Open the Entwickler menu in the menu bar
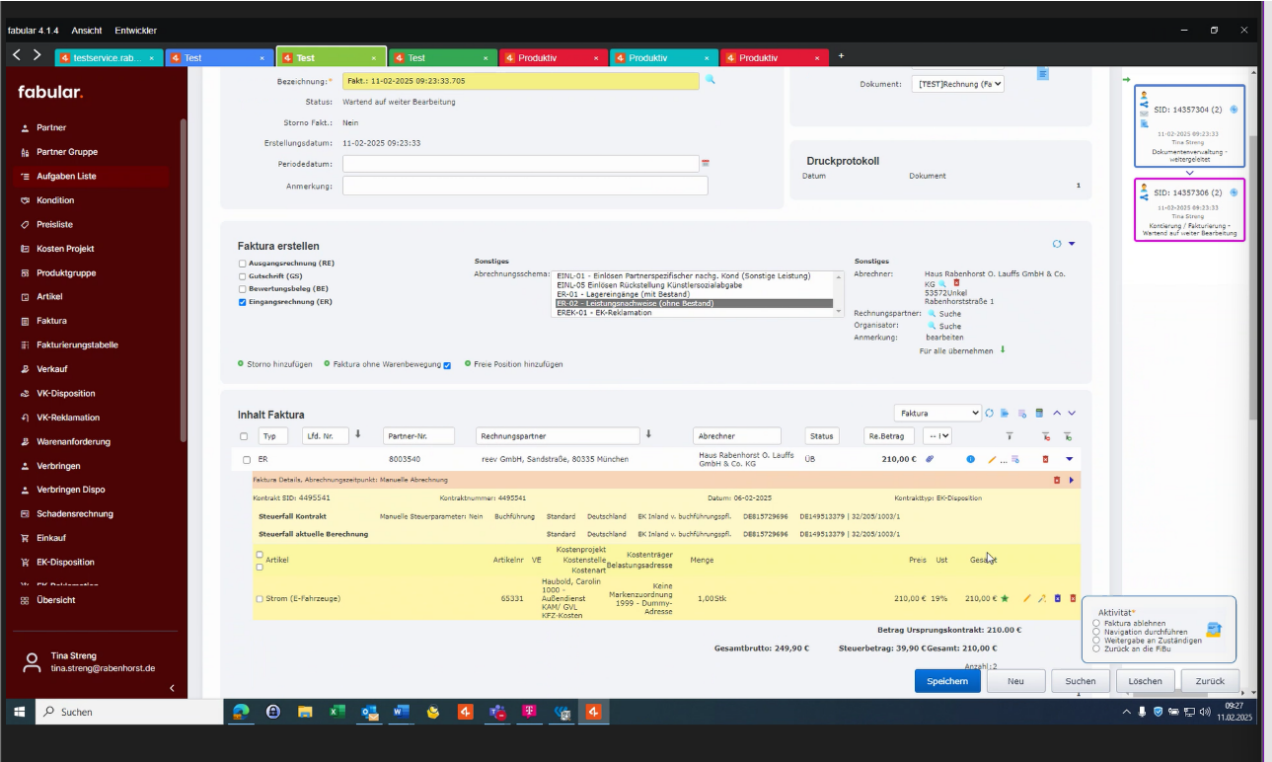The width and height of the screenshot is (1272, 762). tap(136, 31)
